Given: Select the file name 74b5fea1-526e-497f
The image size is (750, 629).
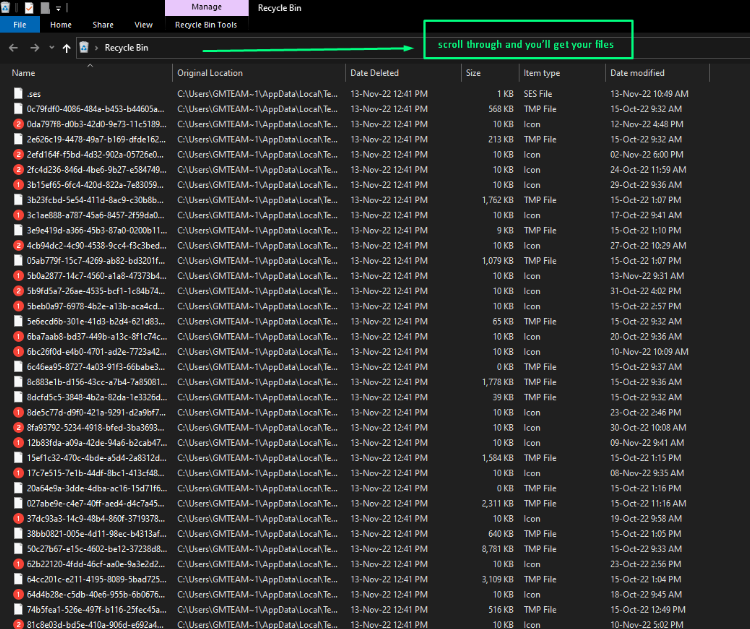Looking at the screenshot, I should click(97, 609).
